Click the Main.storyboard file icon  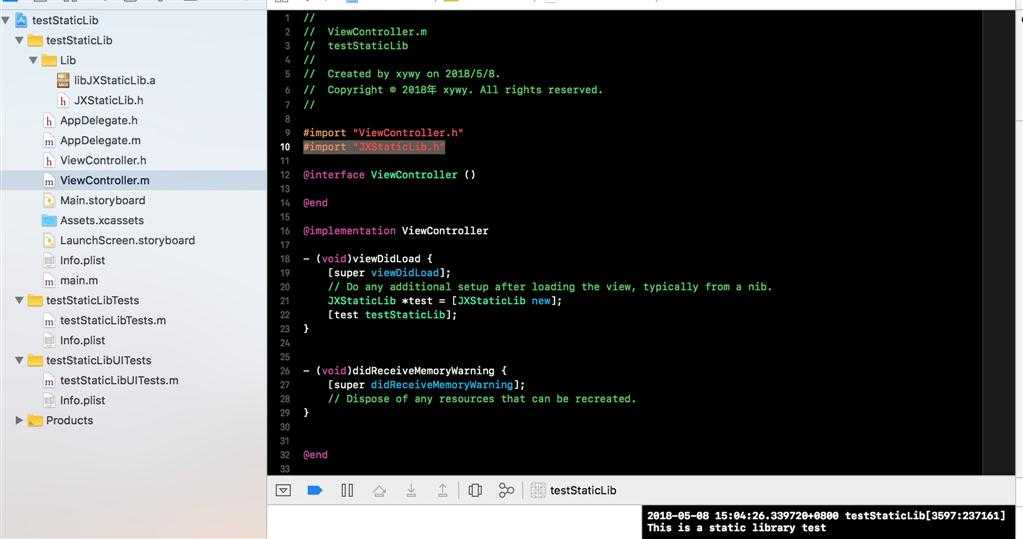pos(48,201)
